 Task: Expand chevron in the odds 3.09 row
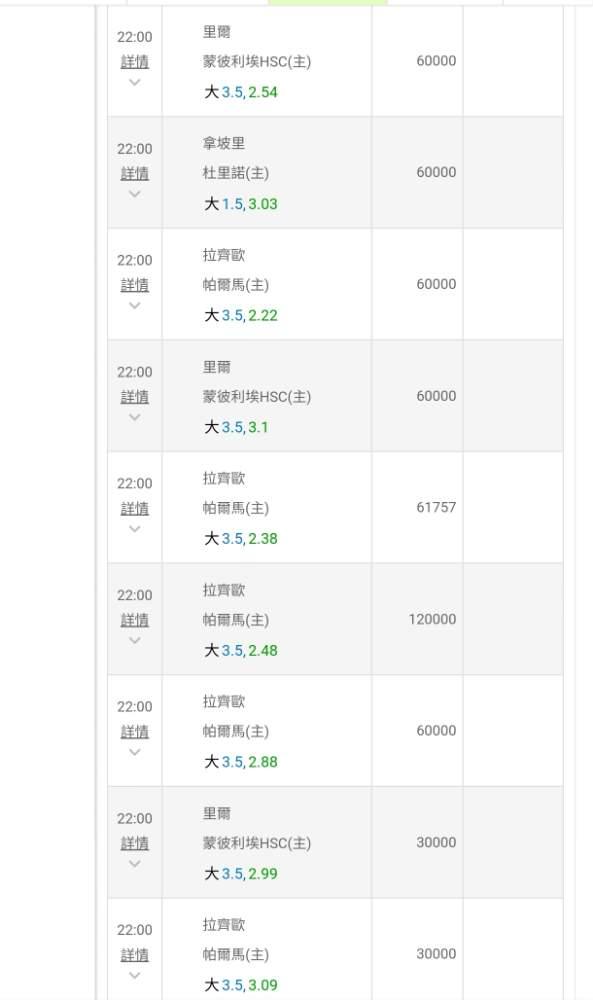coord(135,975)
